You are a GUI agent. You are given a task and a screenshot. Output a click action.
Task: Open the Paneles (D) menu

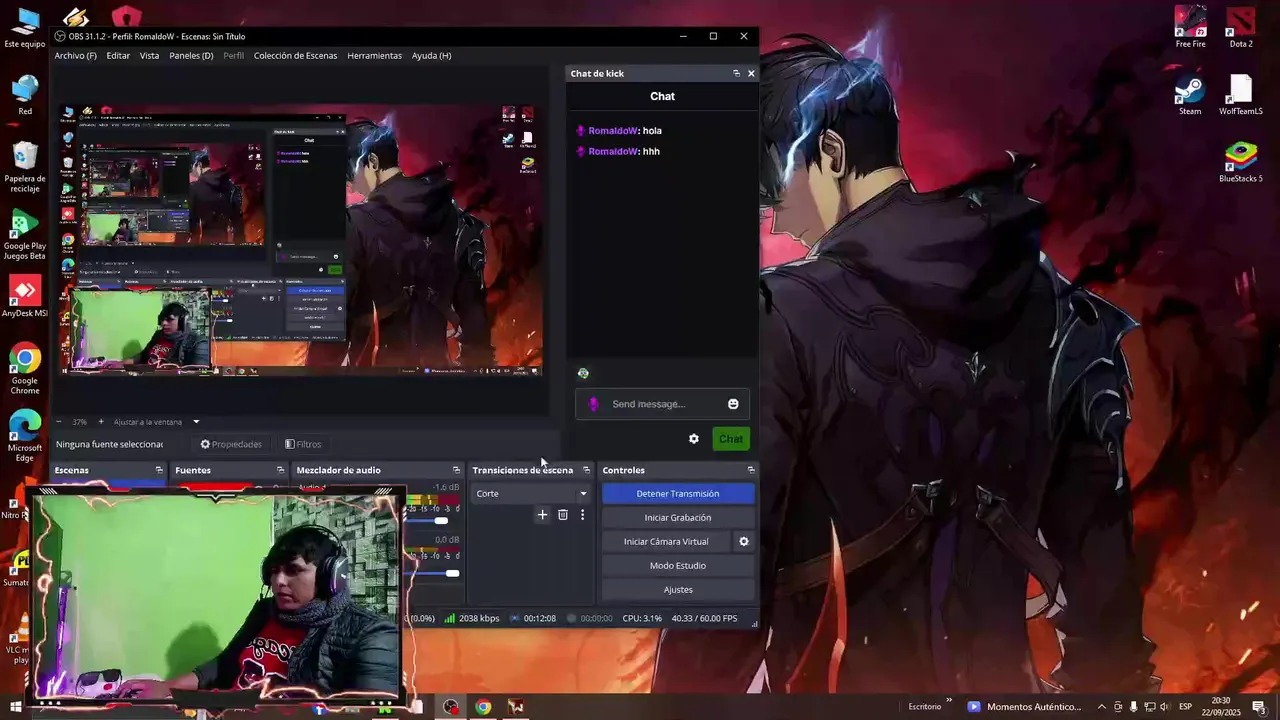pos(191,56)
